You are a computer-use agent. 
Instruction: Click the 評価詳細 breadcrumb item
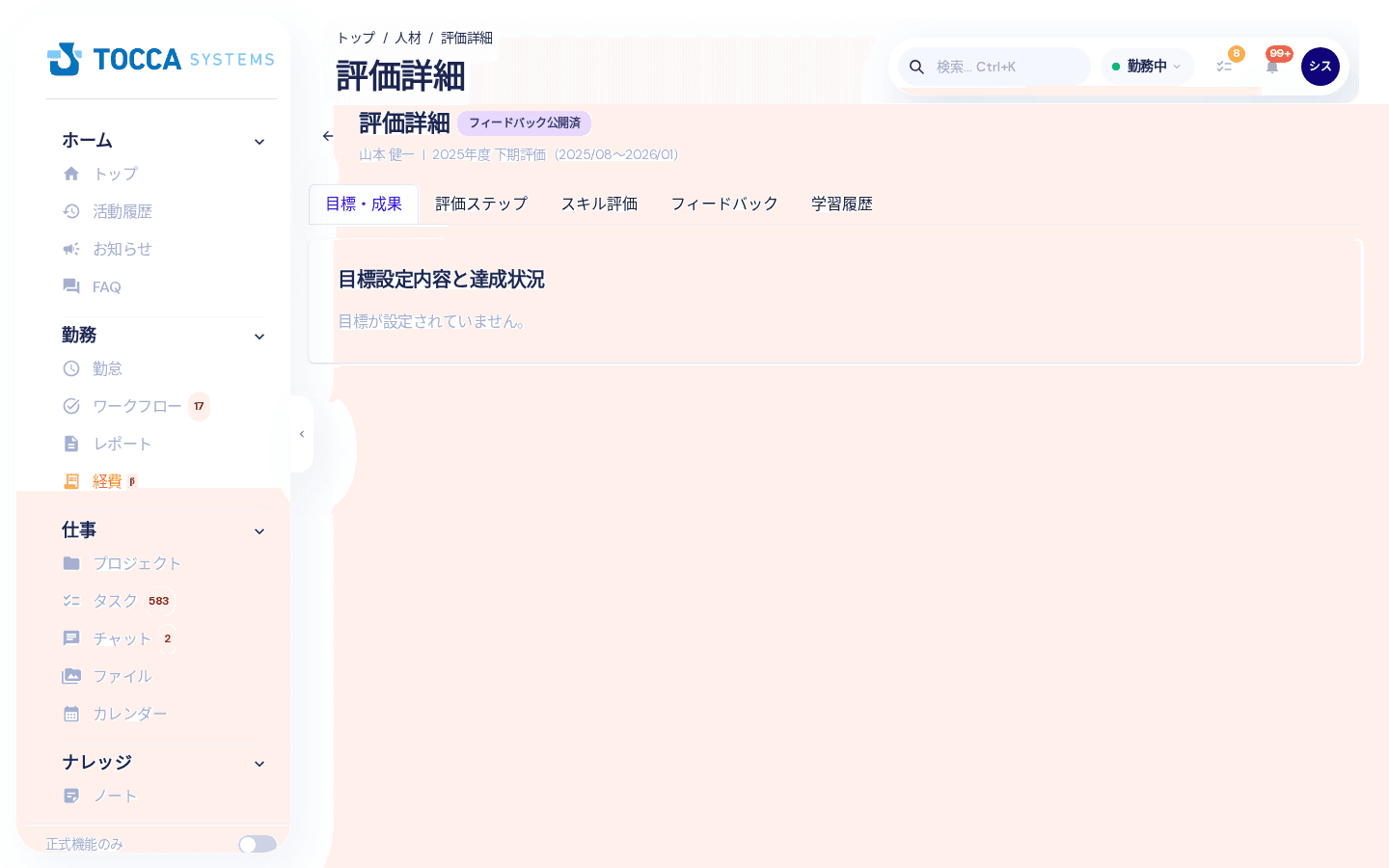[x=467, y=38]
